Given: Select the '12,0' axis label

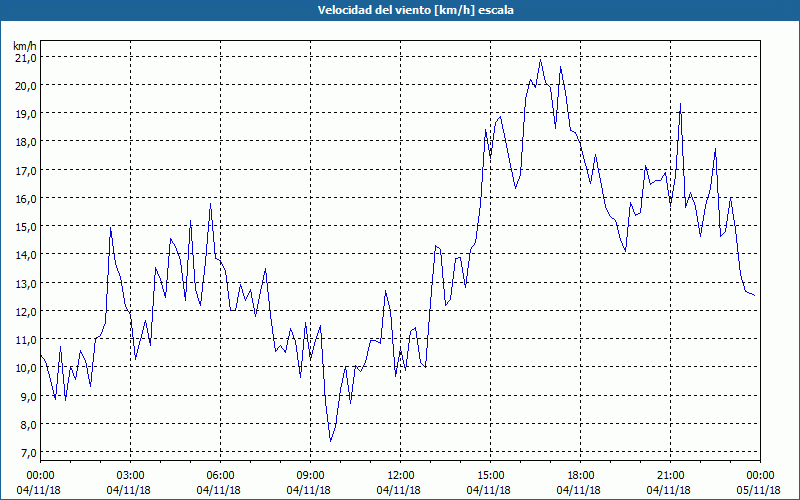Looking at the screenshot, I should tap(26, 312).
